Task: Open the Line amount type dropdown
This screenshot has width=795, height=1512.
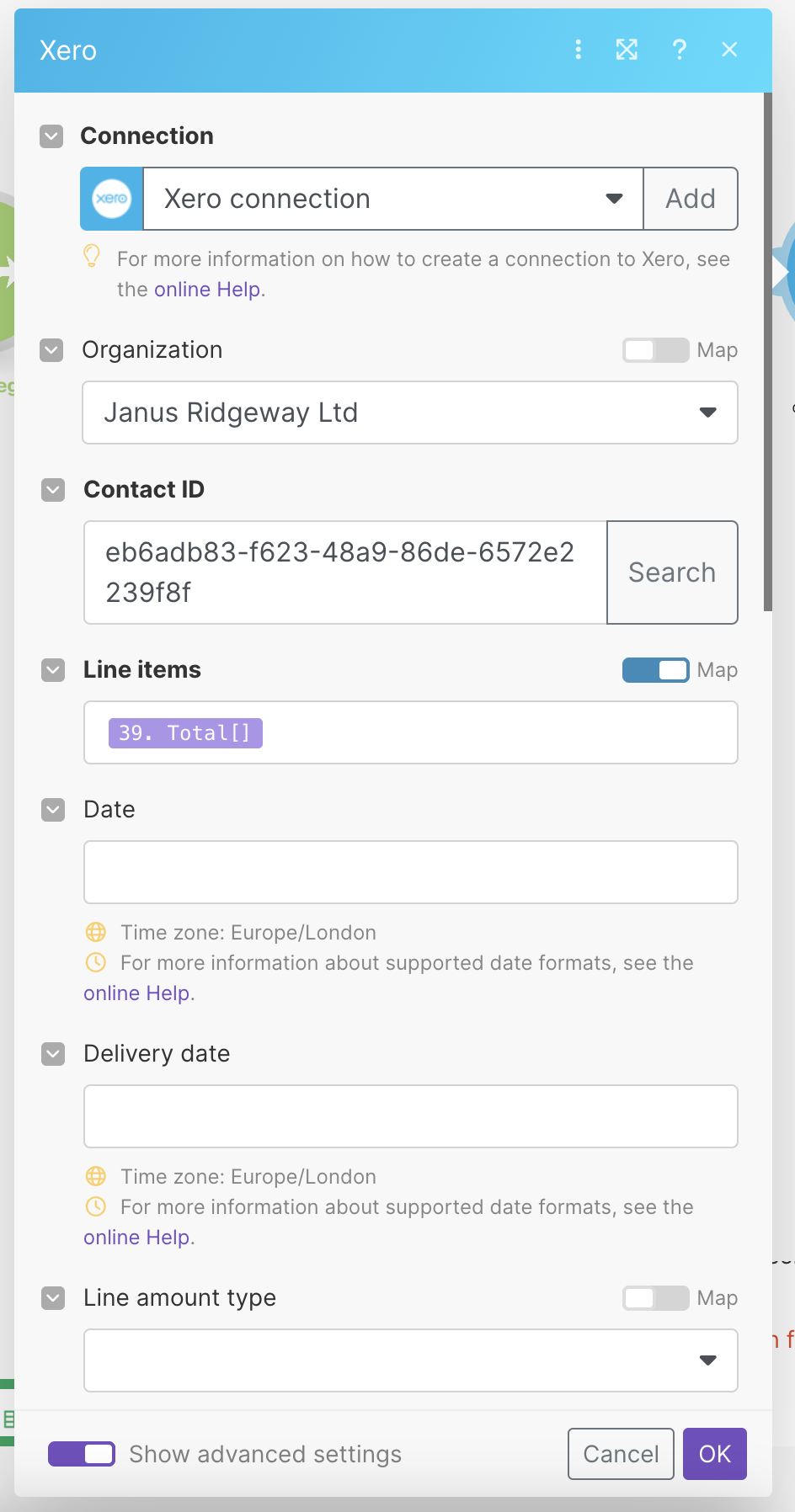Action: [410, 1360]
